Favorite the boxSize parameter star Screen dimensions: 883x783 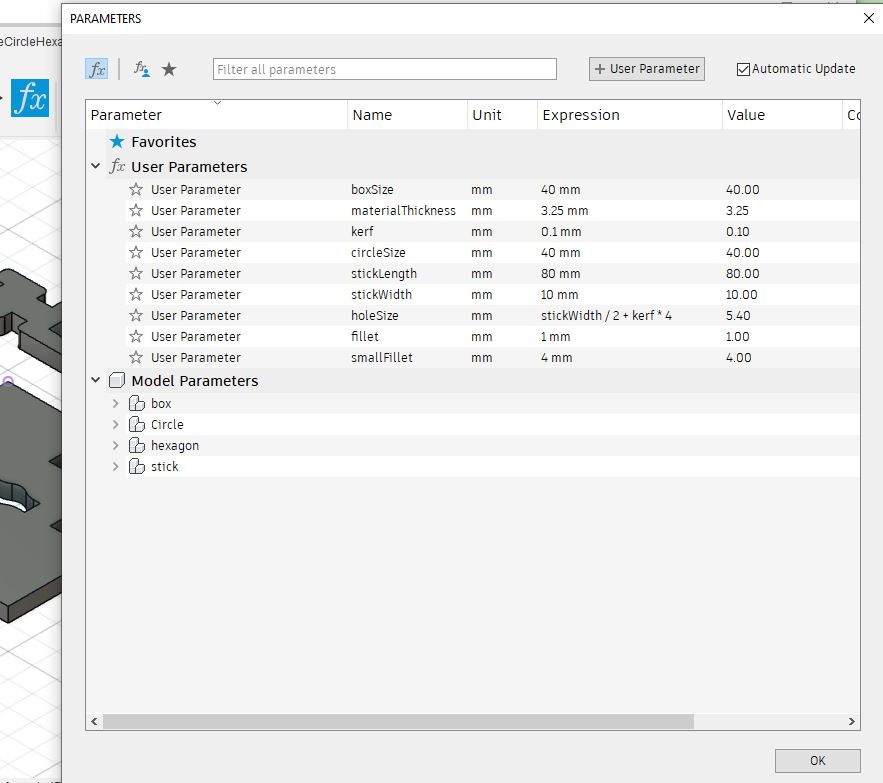pos(136,189)
